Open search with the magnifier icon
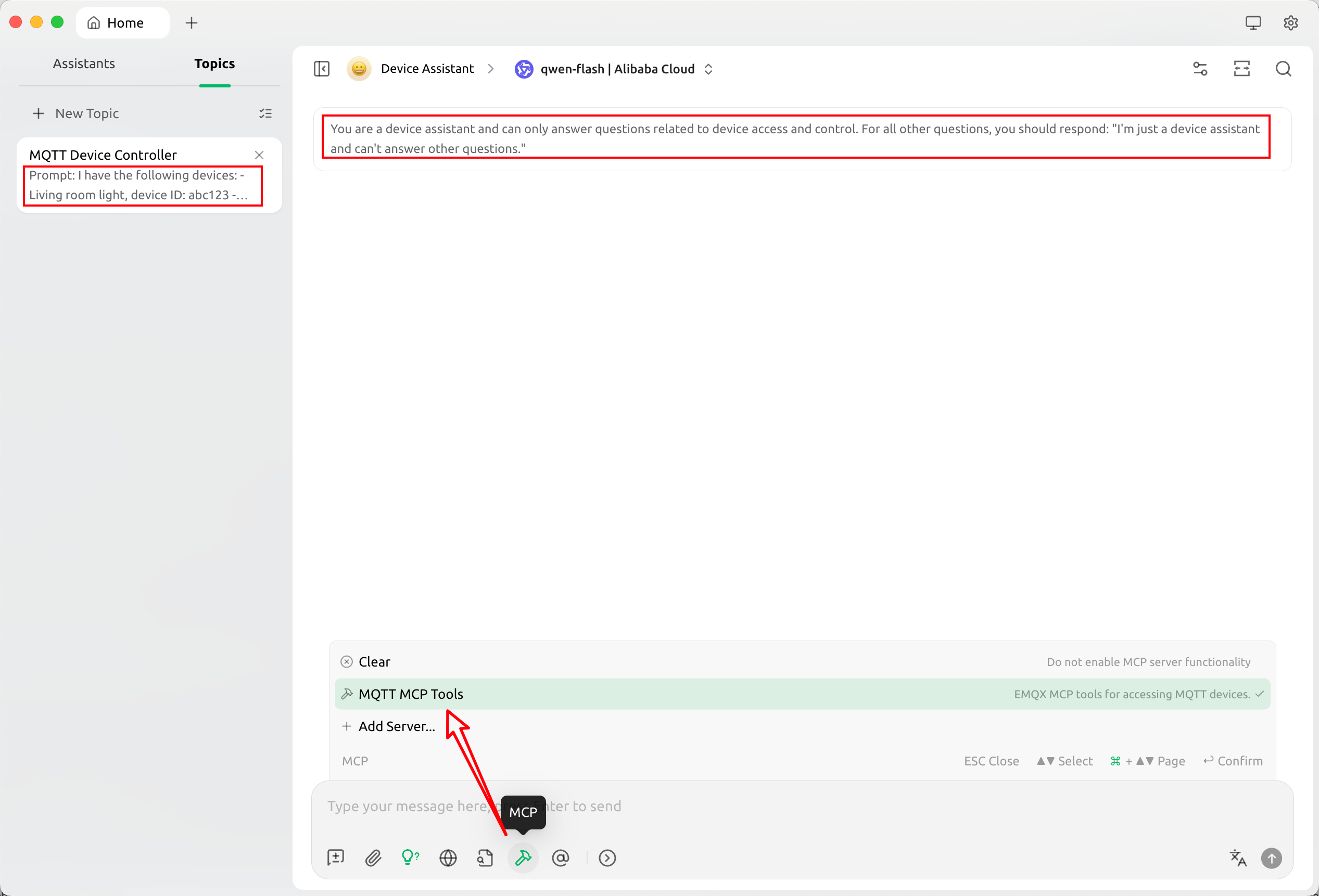Viewport: 1319px width, 896px height. coord(1283,69)
